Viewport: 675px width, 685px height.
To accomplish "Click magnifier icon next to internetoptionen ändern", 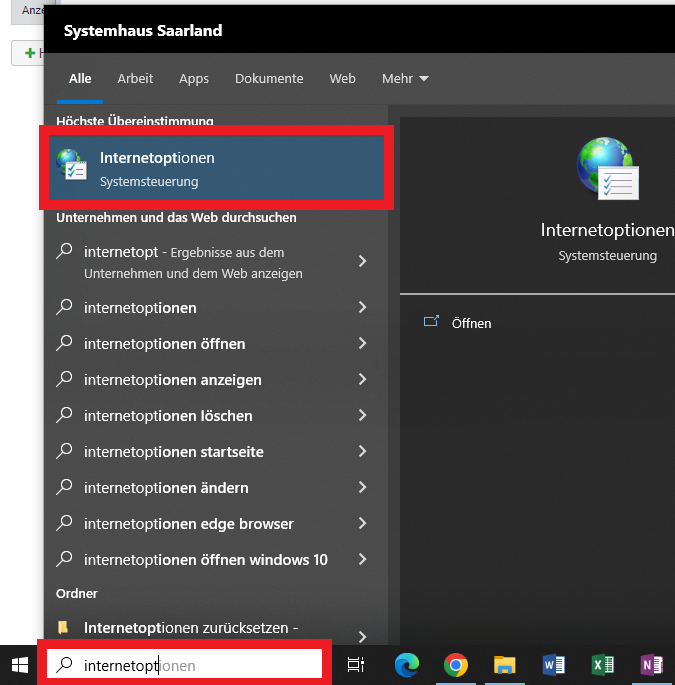I will pyautogui.click(x=64, y=487).
